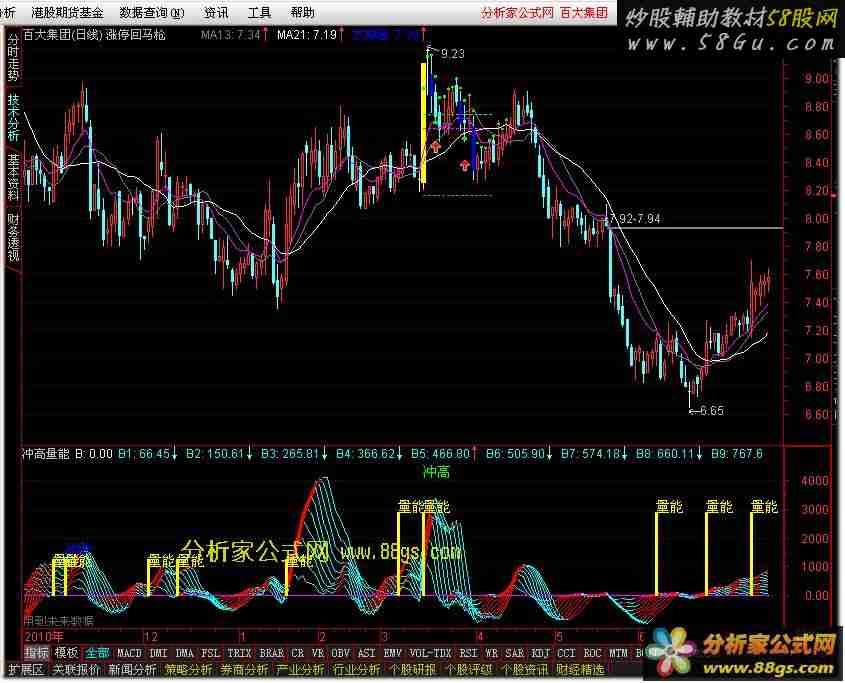Switch to the 分时走势 side tab
Screen dimensions: 845x683
(x=13, y=57)
